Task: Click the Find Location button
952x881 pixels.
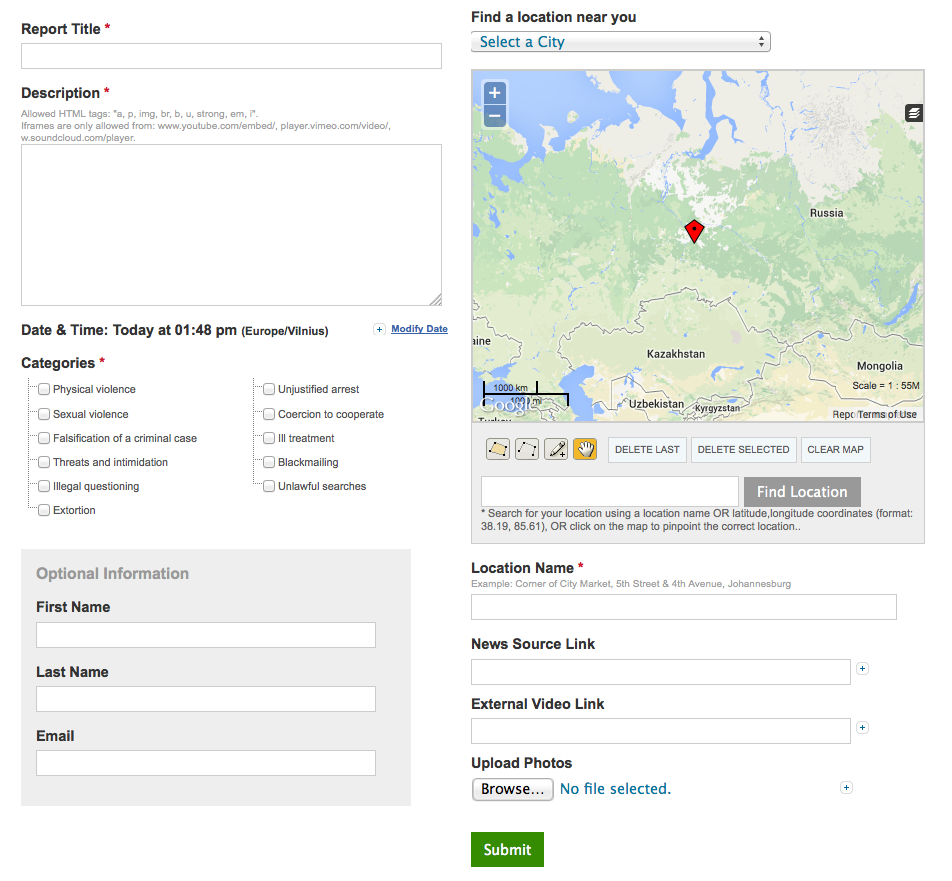Action: (x=802, y=492)
